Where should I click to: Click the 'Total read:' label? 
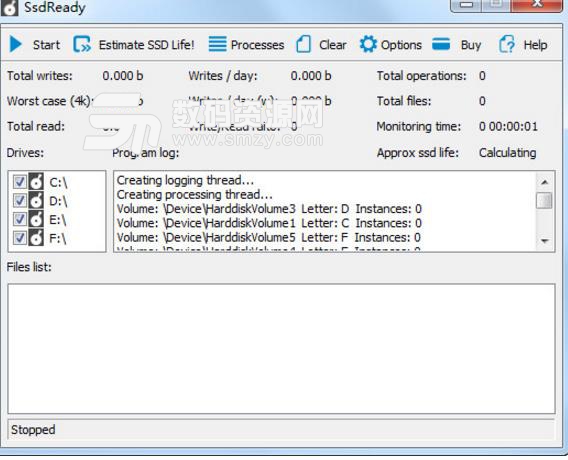(36, 127)
